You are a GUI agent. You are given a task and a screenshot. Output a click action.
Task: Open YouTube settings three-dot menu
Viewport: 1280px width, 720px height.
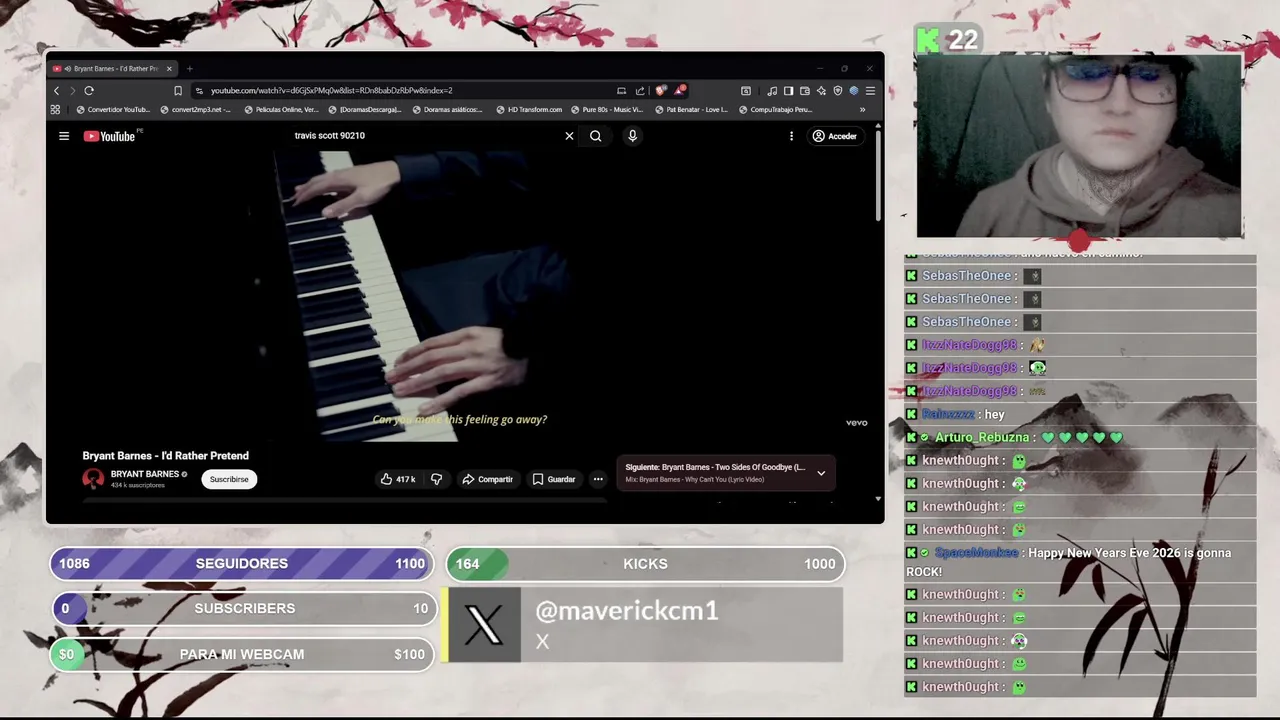(x=791, y=136)
